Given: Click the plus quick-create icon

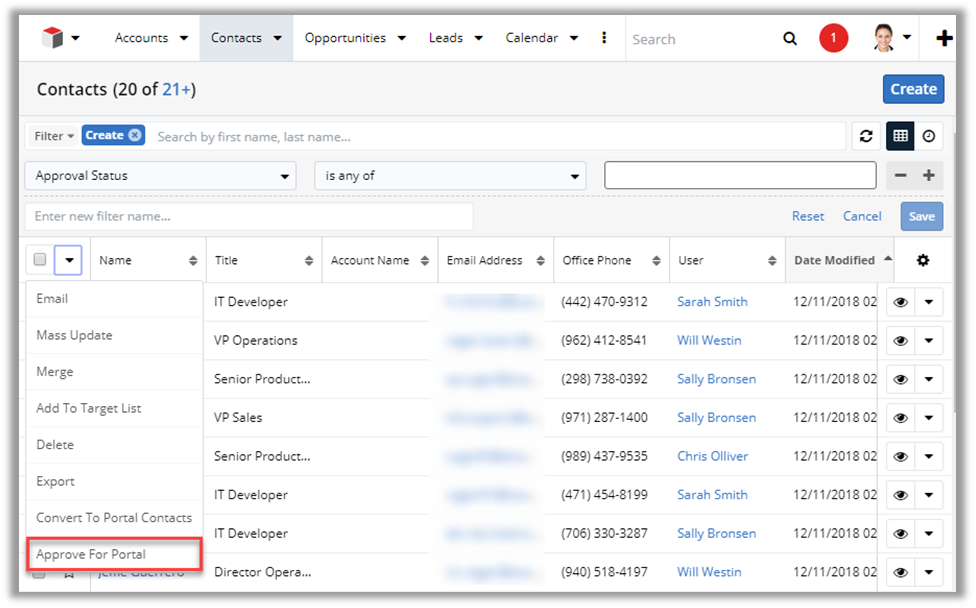Looking at the screenshot, I should pyautogui.click(x=943, y=39).
